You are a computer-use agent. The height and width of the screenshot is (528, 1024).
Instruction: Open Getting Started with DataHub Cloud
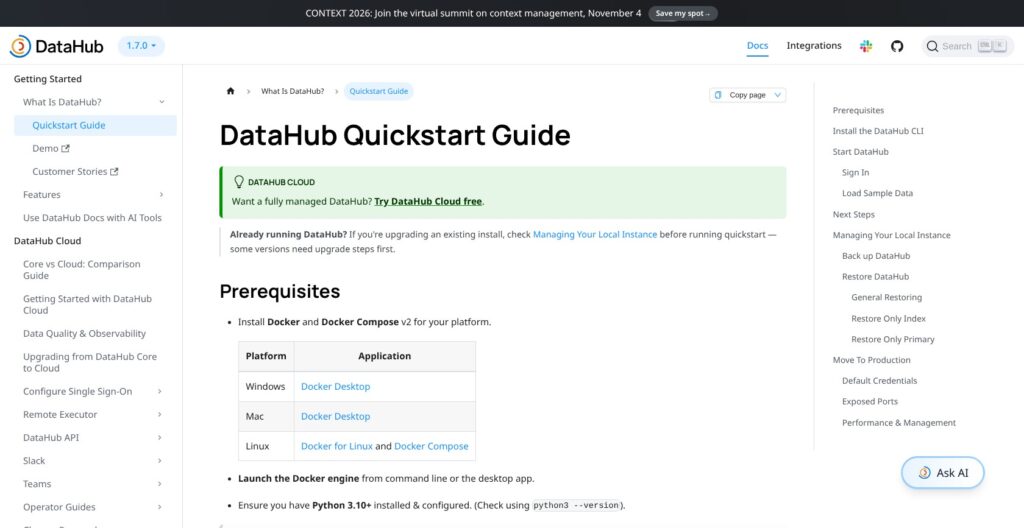pos(88,305)
